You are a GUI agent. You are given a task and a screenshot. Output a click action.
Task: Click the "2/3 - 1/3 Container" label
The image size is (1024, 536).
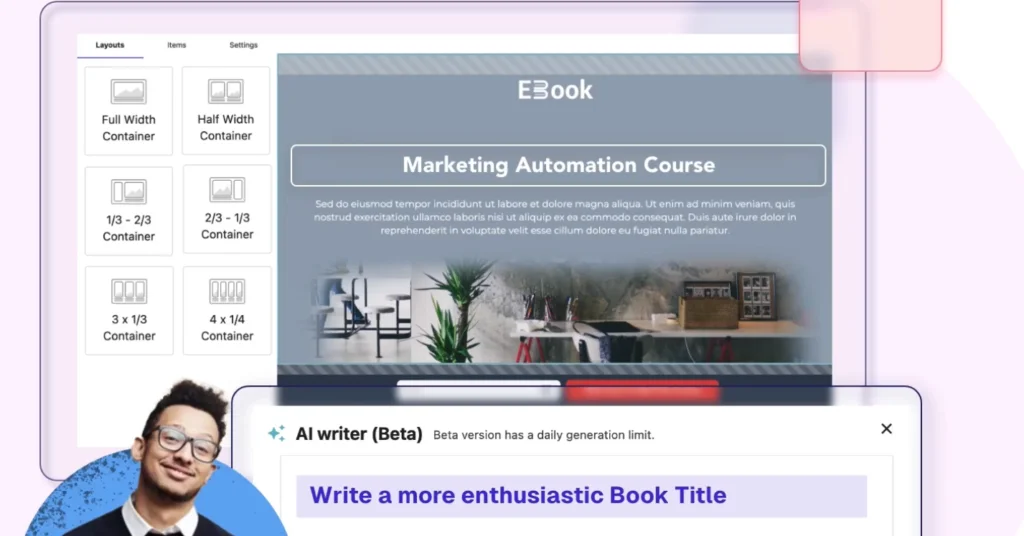pyautogui.click(x=227, y=226)
